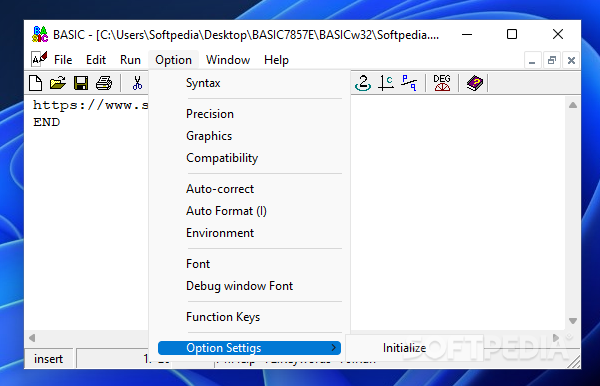Click scroll down arrow of editor

click(572, 321)
